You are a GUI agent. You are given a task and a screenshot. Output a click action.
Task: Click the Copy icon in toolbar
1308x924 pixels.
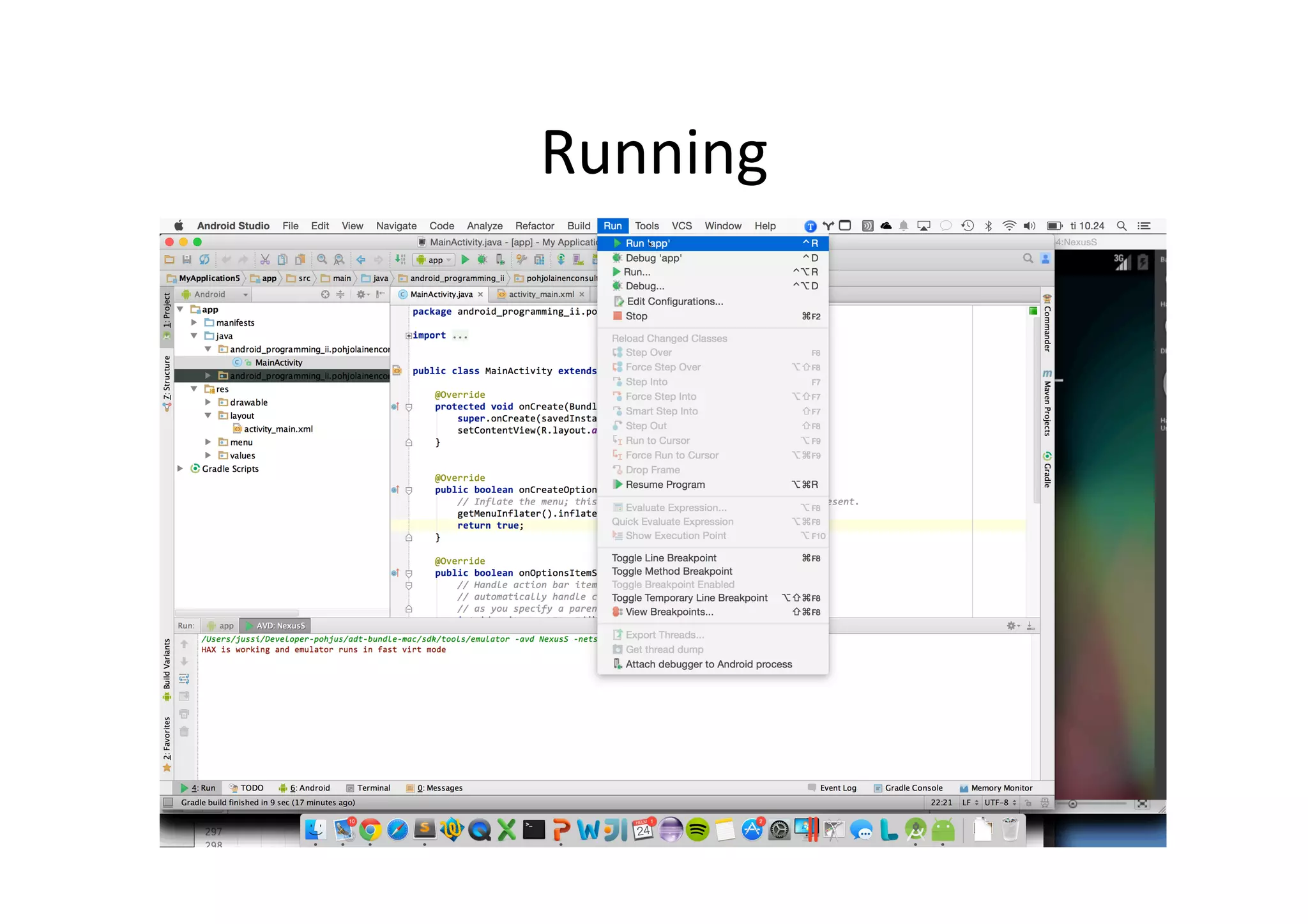282,259
